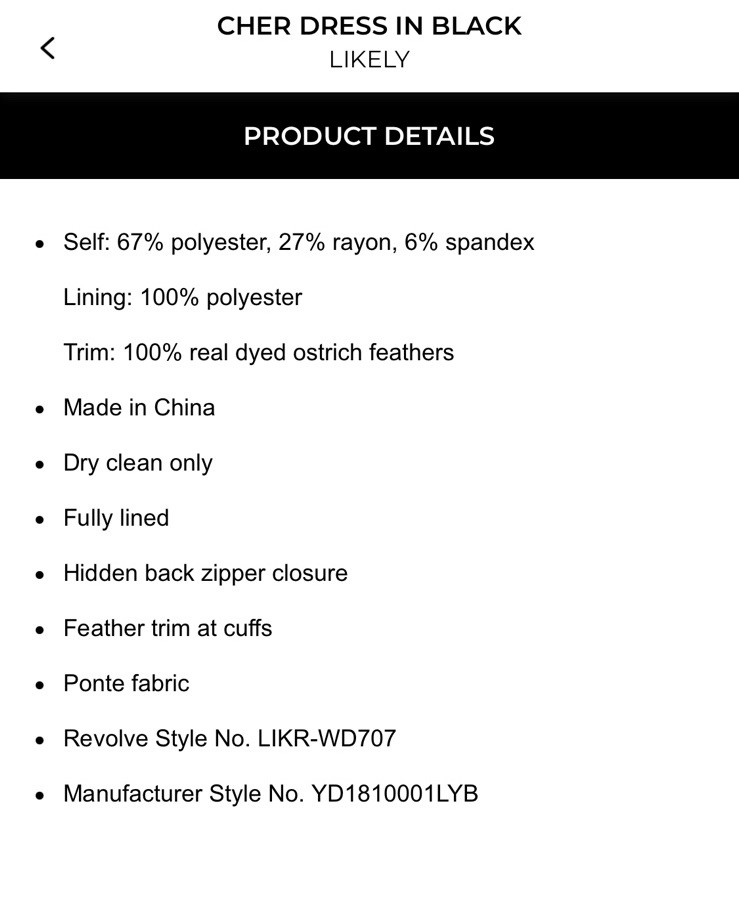
Task: Click the bullet before 'Feather trim at cuffs'
Action: pos(40,630)
